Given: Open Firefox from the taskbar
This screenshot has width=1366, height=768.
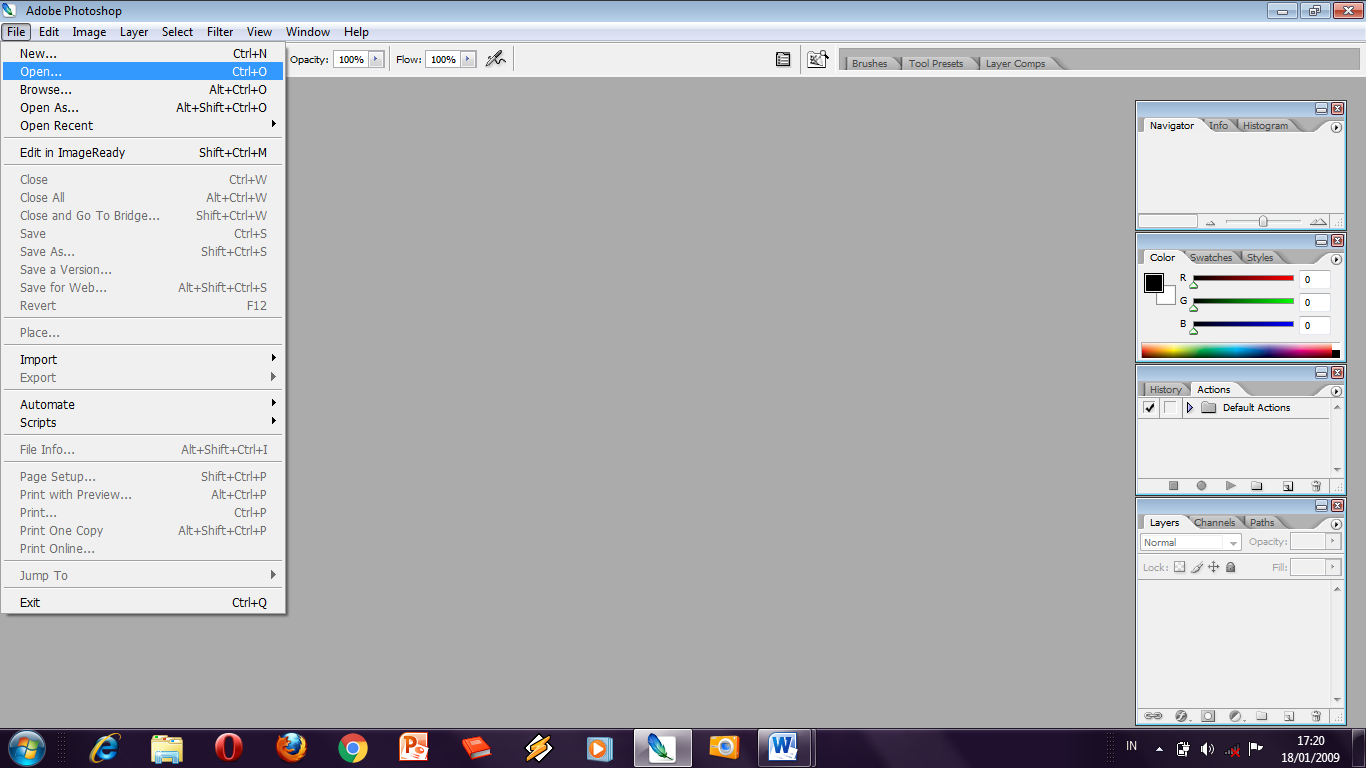Looking at the screenshot, I should coord(291,747).
